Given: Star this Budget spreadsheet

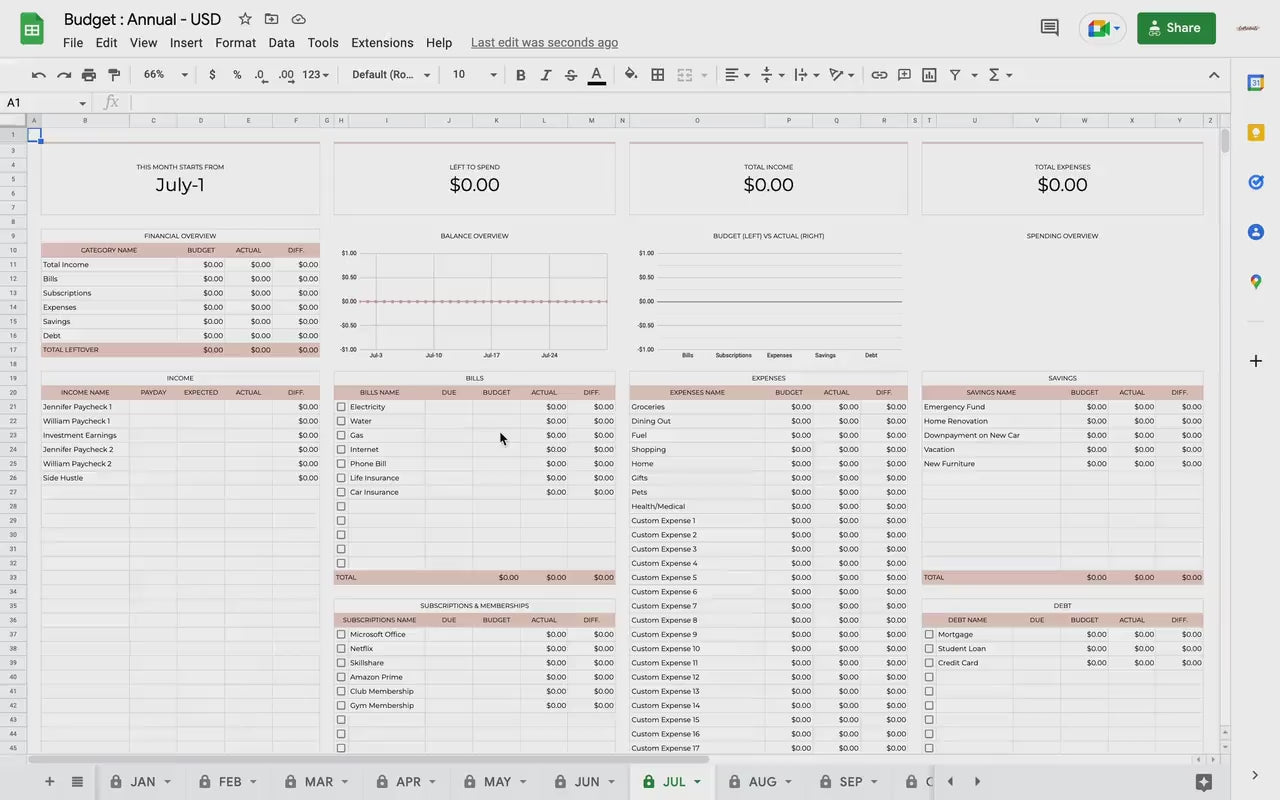Looking at the screenshot, I should tap(245, 19).
